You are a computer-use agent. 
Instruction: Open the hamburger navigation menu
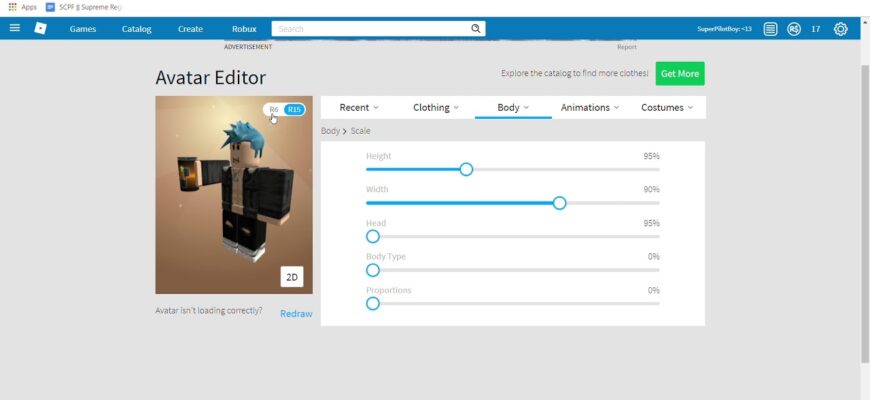click(15, 28)
